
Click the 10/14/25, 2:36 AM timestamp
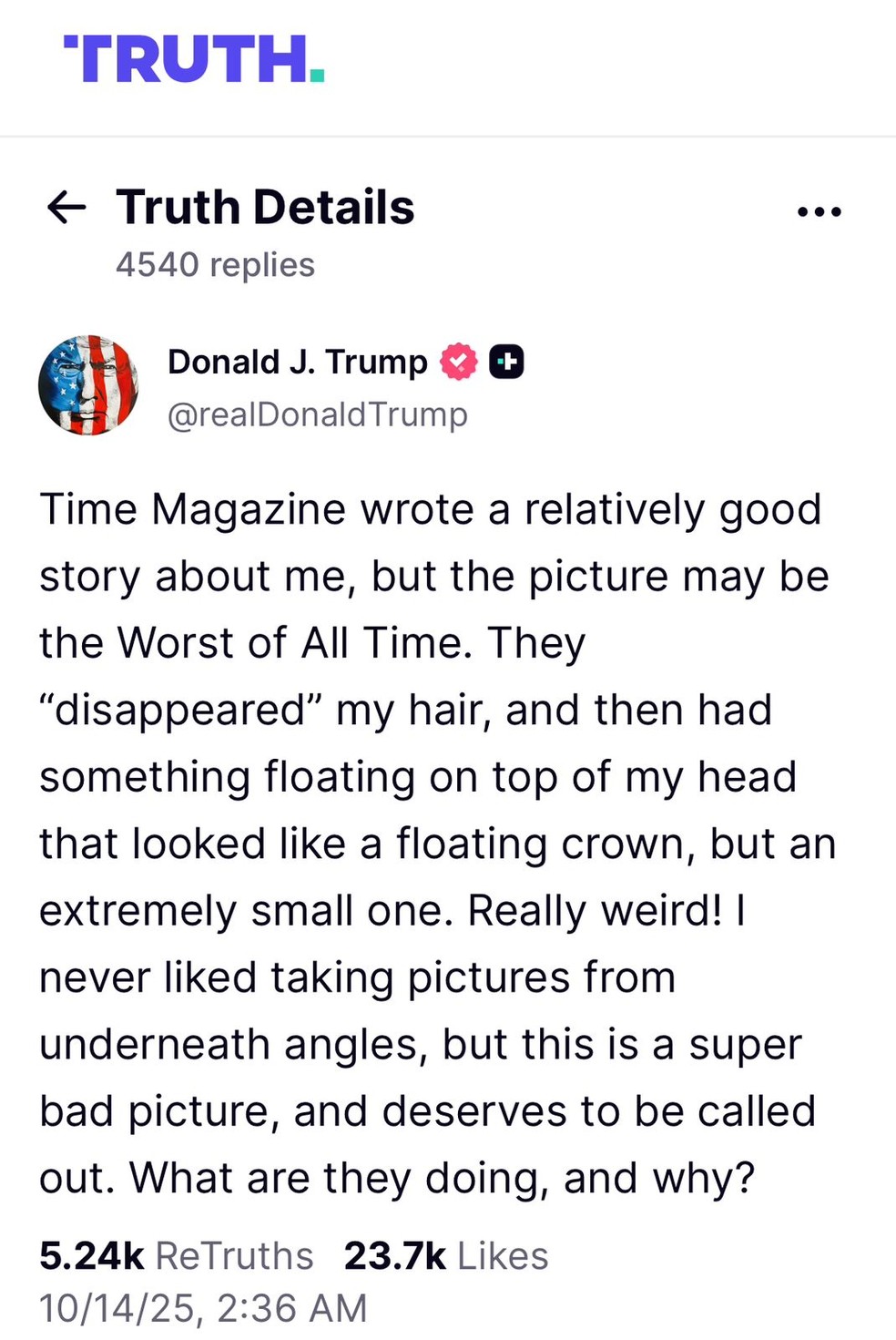203,1308
